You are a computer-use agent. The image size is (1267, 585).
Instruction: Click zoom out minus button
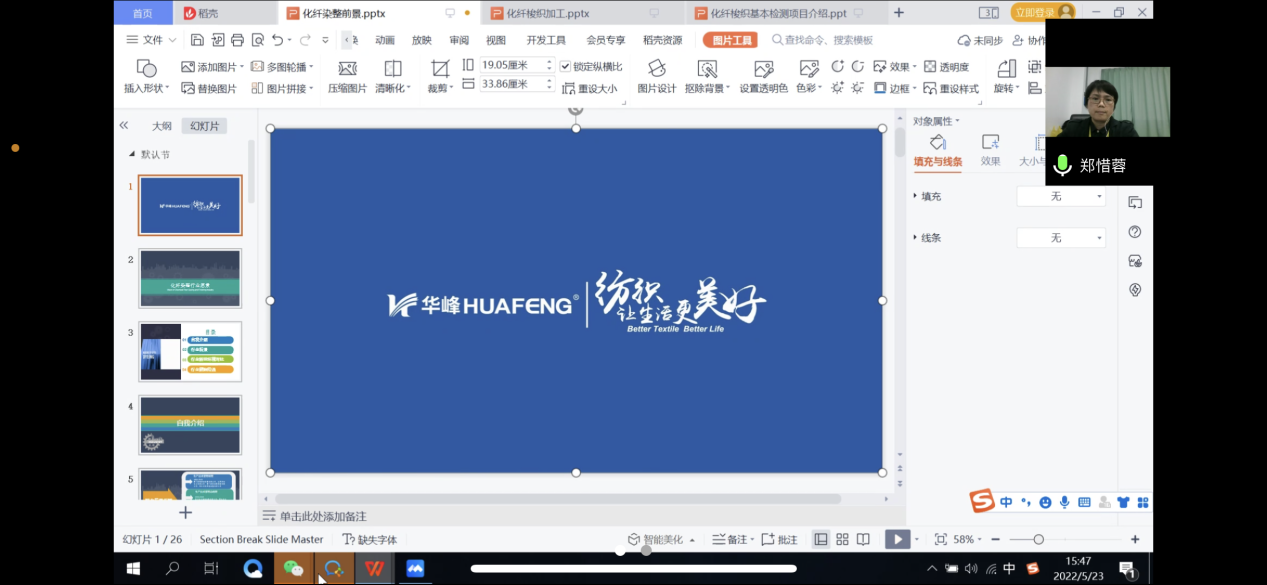pyautogui.click(x=995, y=539)
